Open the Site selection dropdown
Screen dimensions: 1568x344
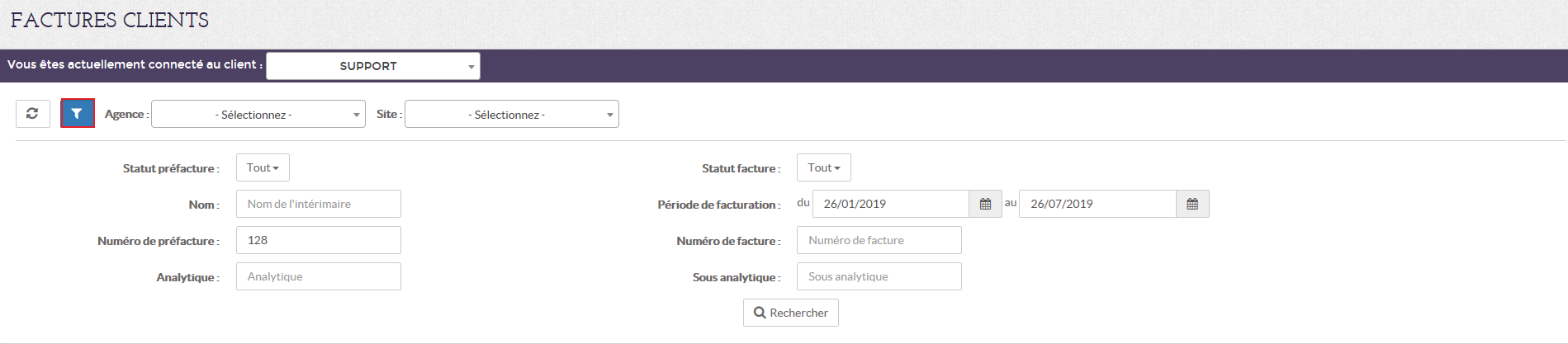(x=512, y=115)
